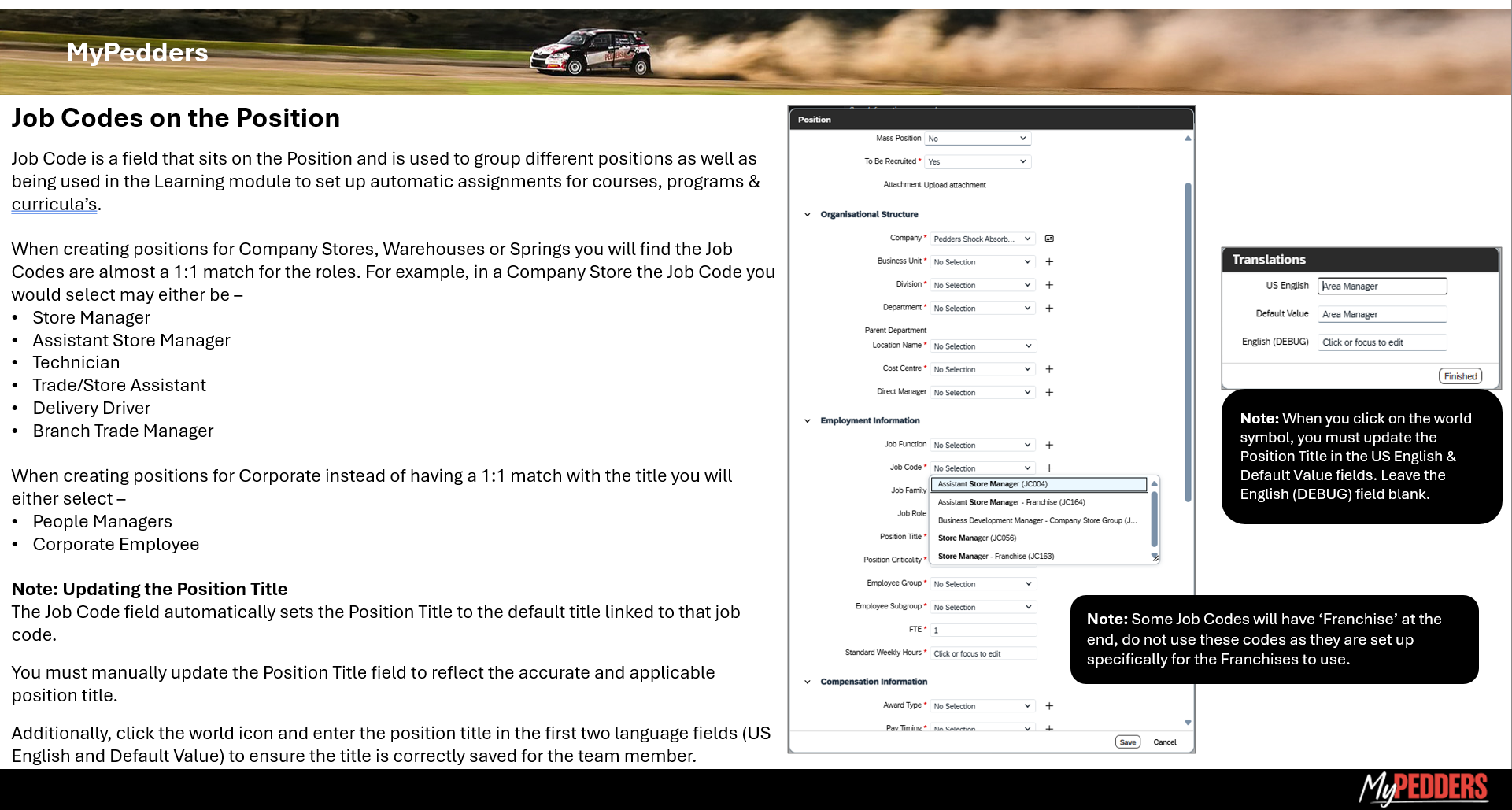
Task: Click the plus icon beside Department
Action: coord(1049,309)
